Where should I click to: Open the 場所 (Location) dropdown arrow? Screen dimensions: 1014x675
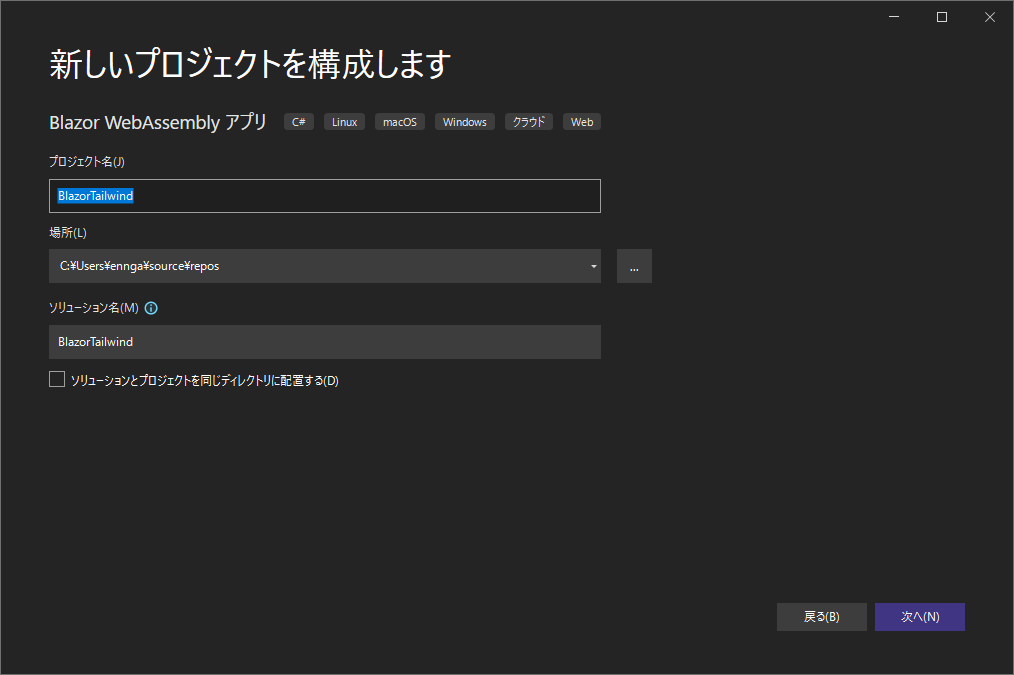click(x=593, y=266)
